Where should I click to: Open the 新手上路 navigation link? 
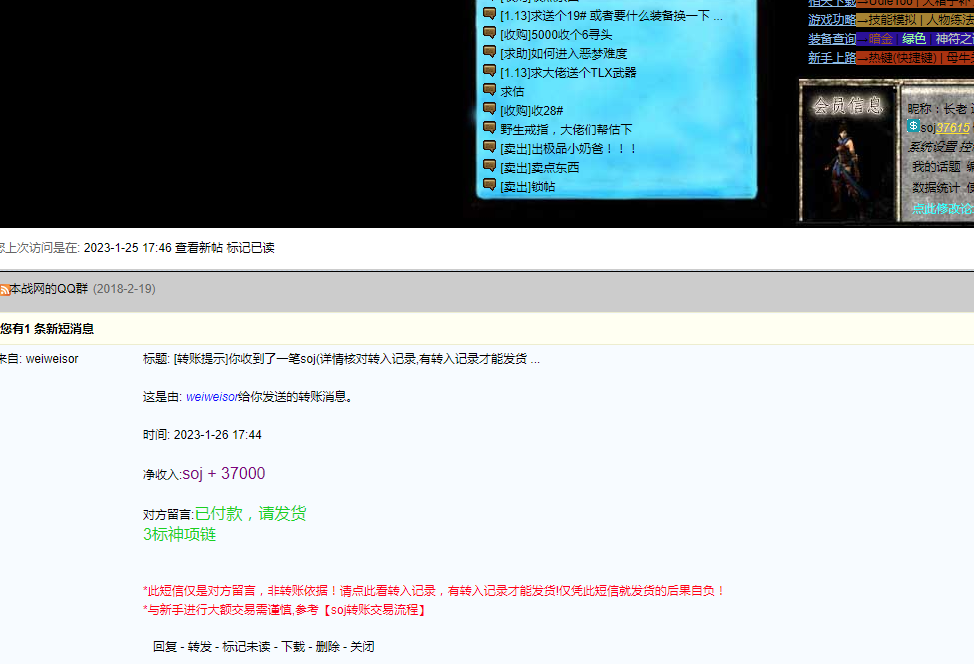point(832,58)
